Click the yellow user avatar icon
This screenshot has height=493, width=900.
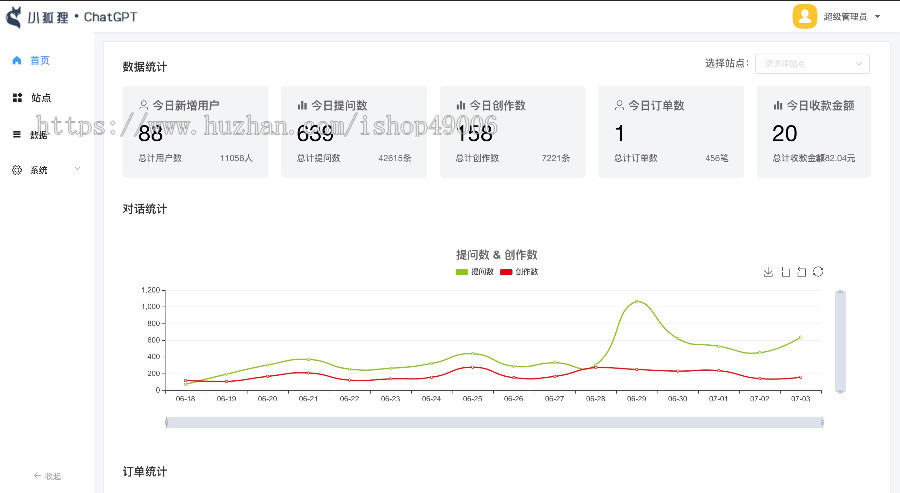[x=804, y=16]
